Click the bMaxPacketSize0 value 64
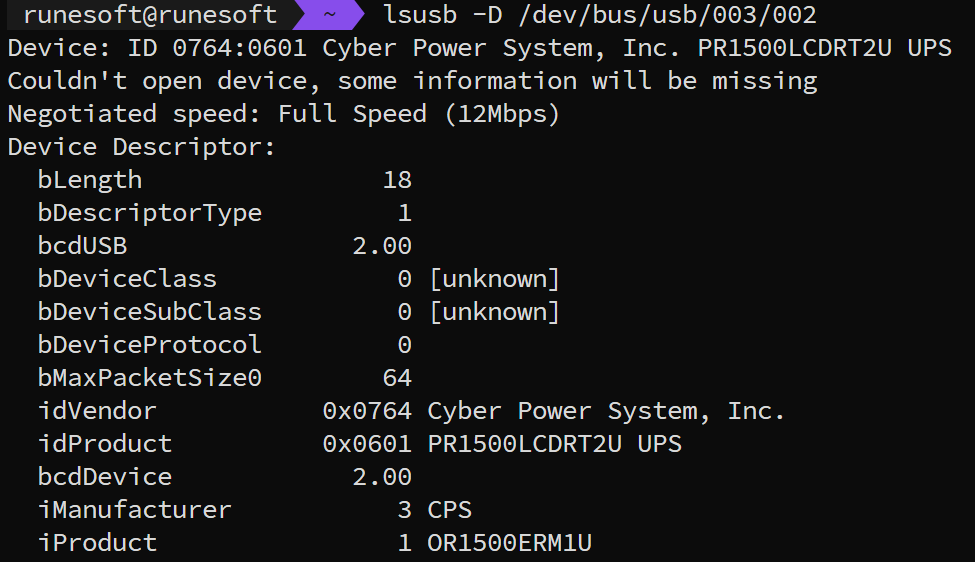Image resolution: width=975 pixels, height=562 pixels. click(x=397, y=378)
